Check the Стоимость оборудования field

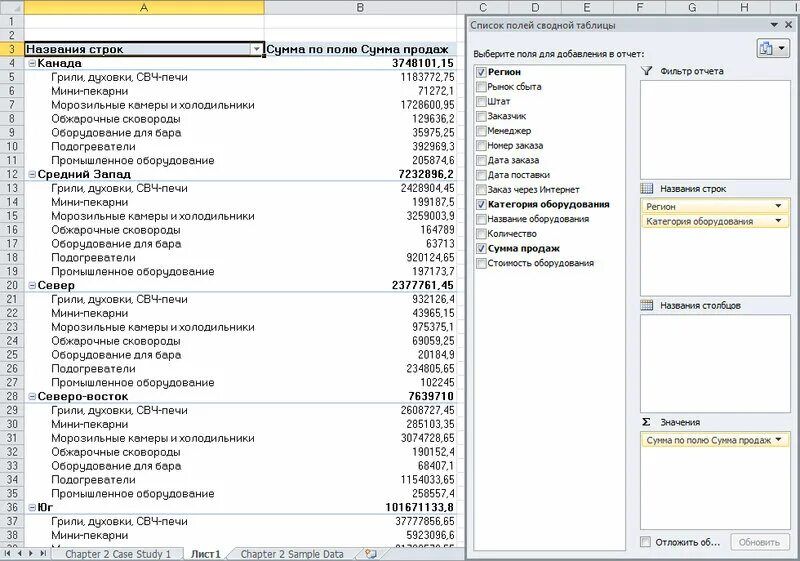pos(481,264)
